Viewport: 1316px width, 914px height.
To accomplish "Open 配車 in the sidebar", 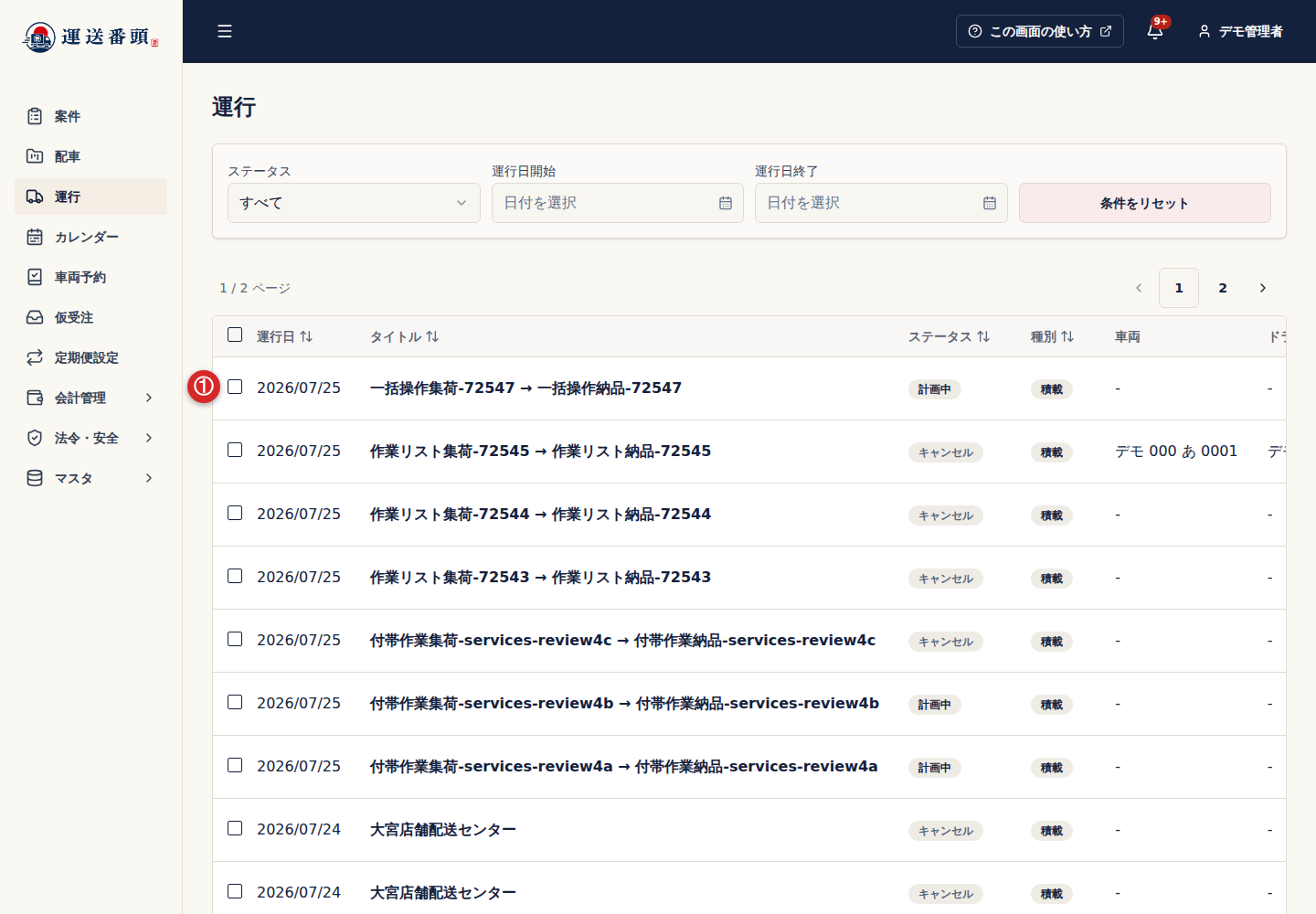I will (x=90, y=156).
